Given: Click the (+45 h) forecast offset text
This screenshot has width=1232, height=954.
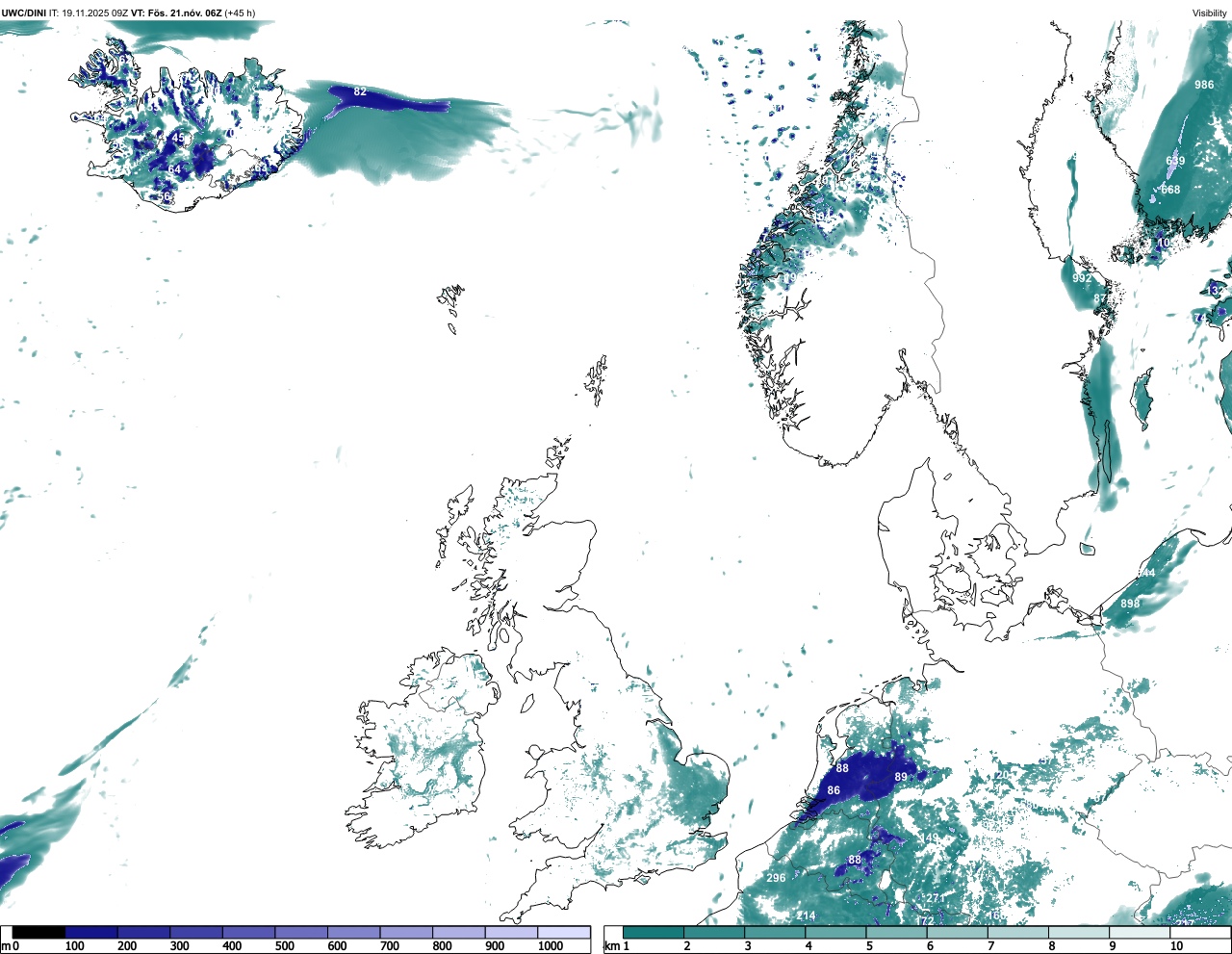Looking at the screenshot, I should (x=241, y=13).
